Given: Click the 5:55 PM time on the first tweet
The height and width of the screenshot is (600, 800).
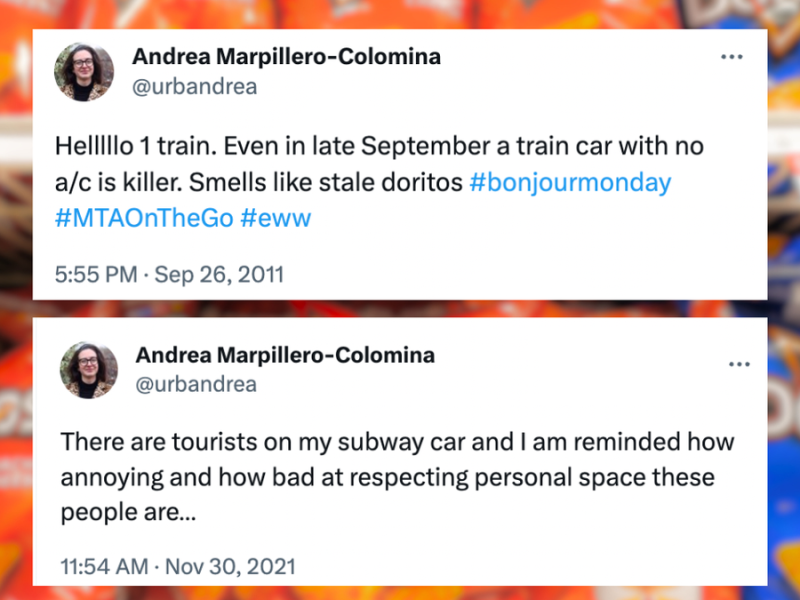Looking at the screenshot, I should (96, 274).
